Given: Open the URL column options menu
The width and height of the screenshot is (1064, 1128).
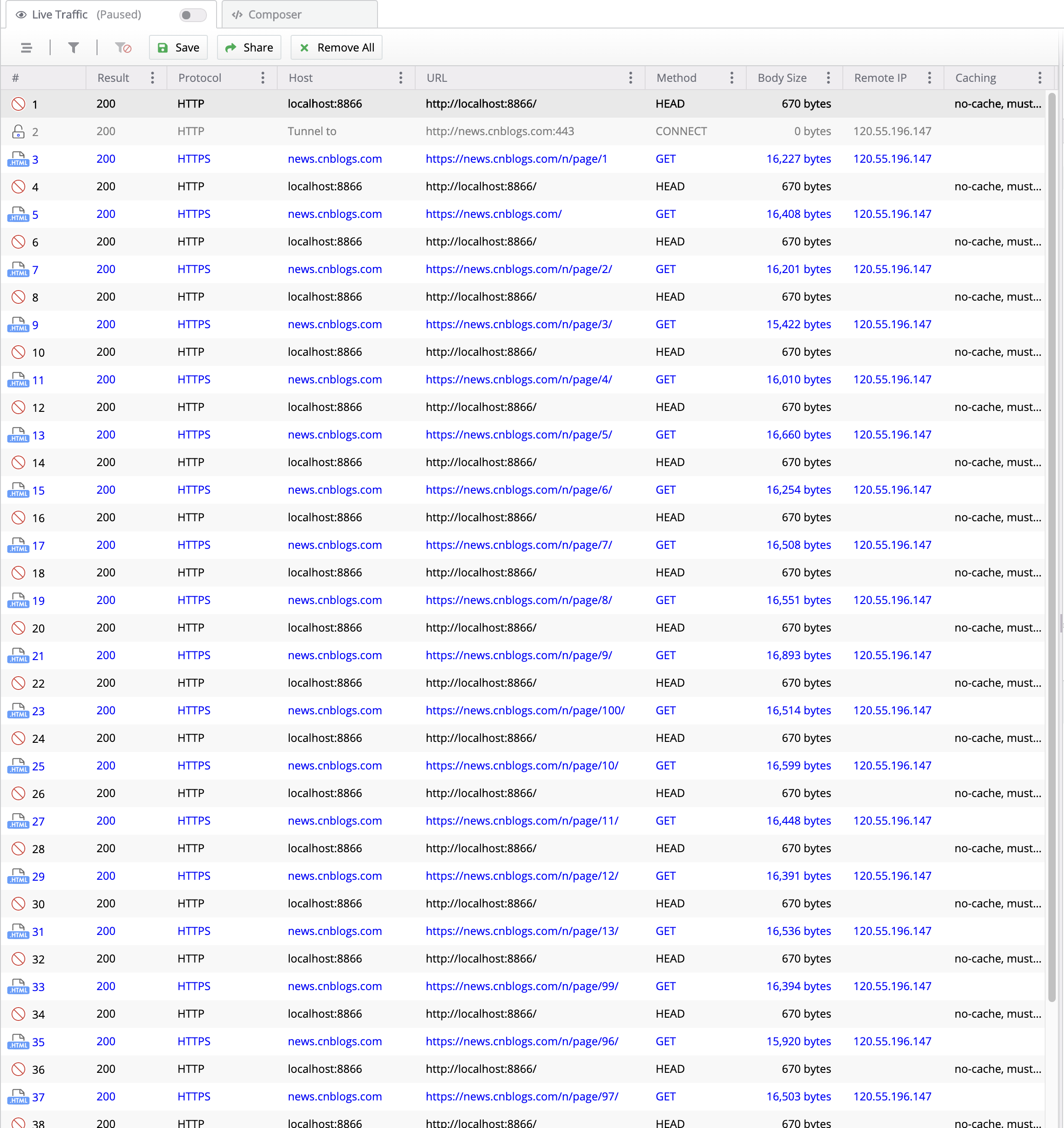Looking at the screenshot, I should point(630,78).
